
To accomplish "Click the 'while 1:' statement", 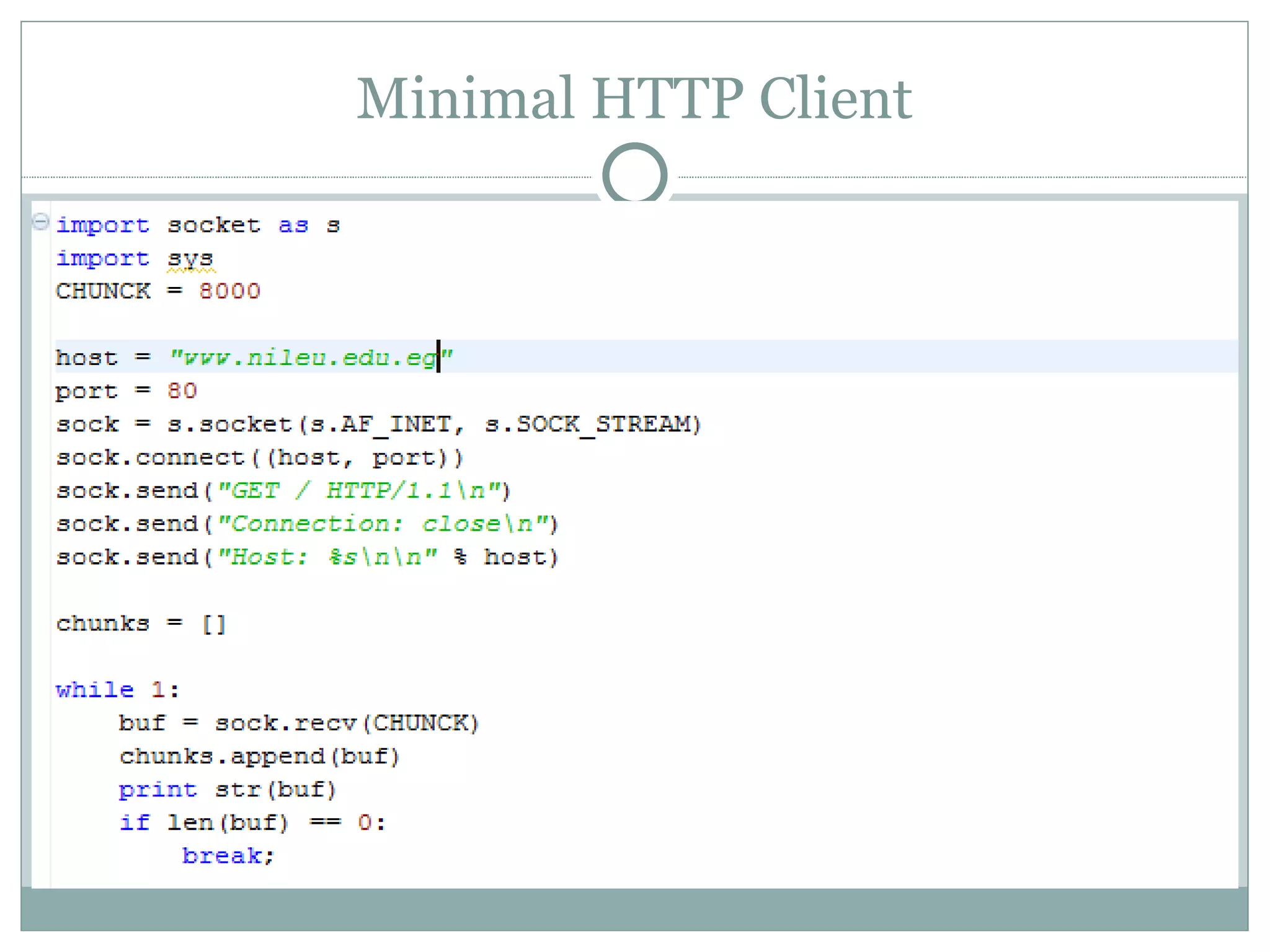I will pyautogui.click(x=118, y=690).
